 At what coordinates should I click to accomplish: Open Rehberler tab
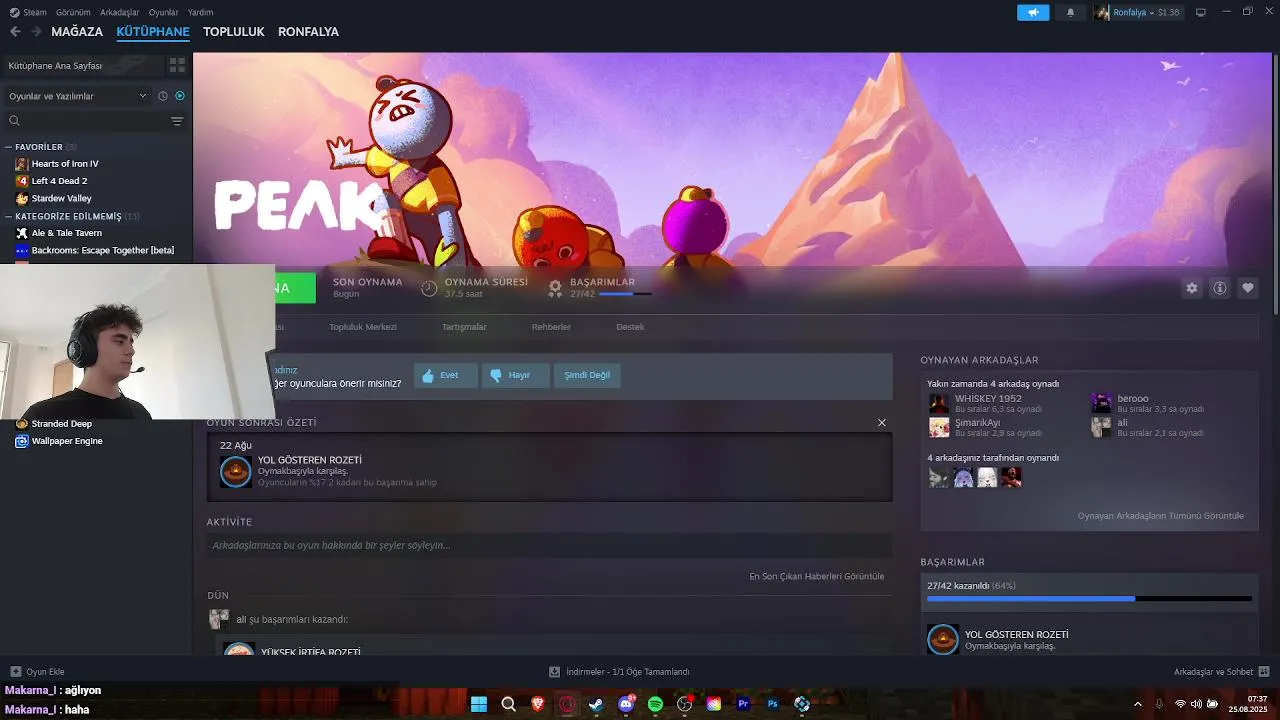pos(551,327)
